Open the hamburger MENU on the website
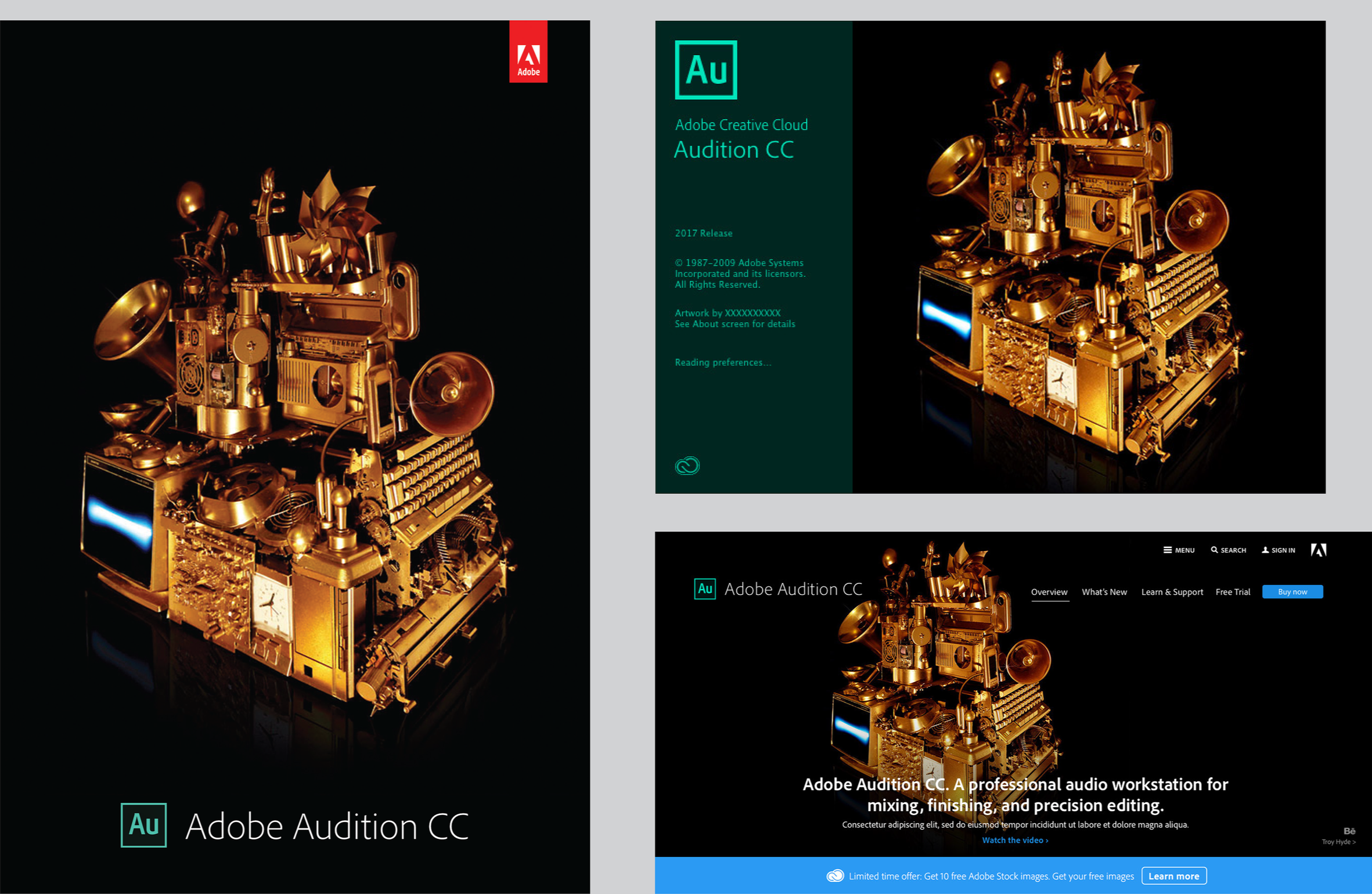This screenshot has height=894, width=1372. 1168,550
